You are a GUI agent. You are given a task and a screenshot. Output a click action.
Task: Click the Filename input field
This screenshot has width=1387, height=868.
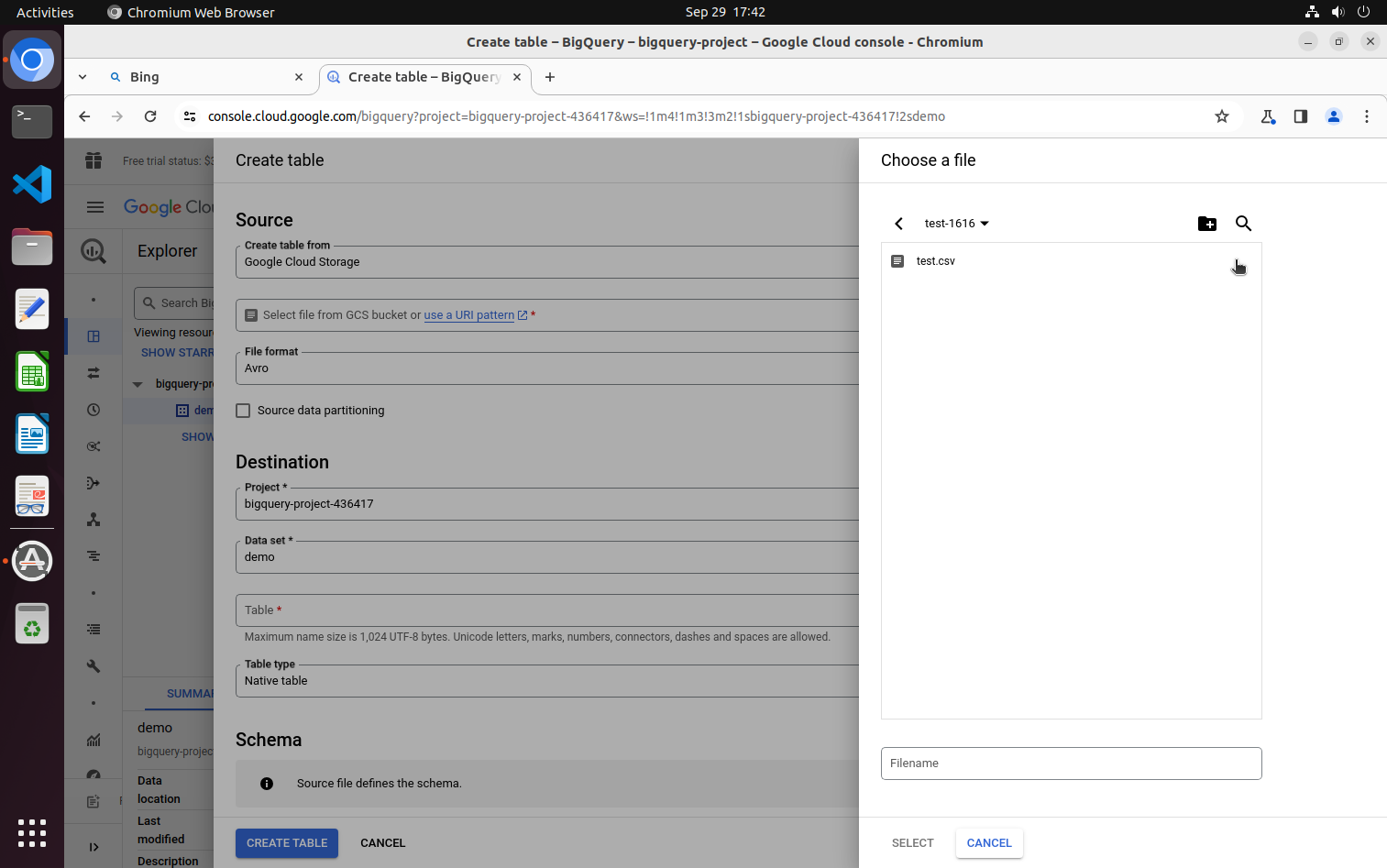pos(1071,764)
